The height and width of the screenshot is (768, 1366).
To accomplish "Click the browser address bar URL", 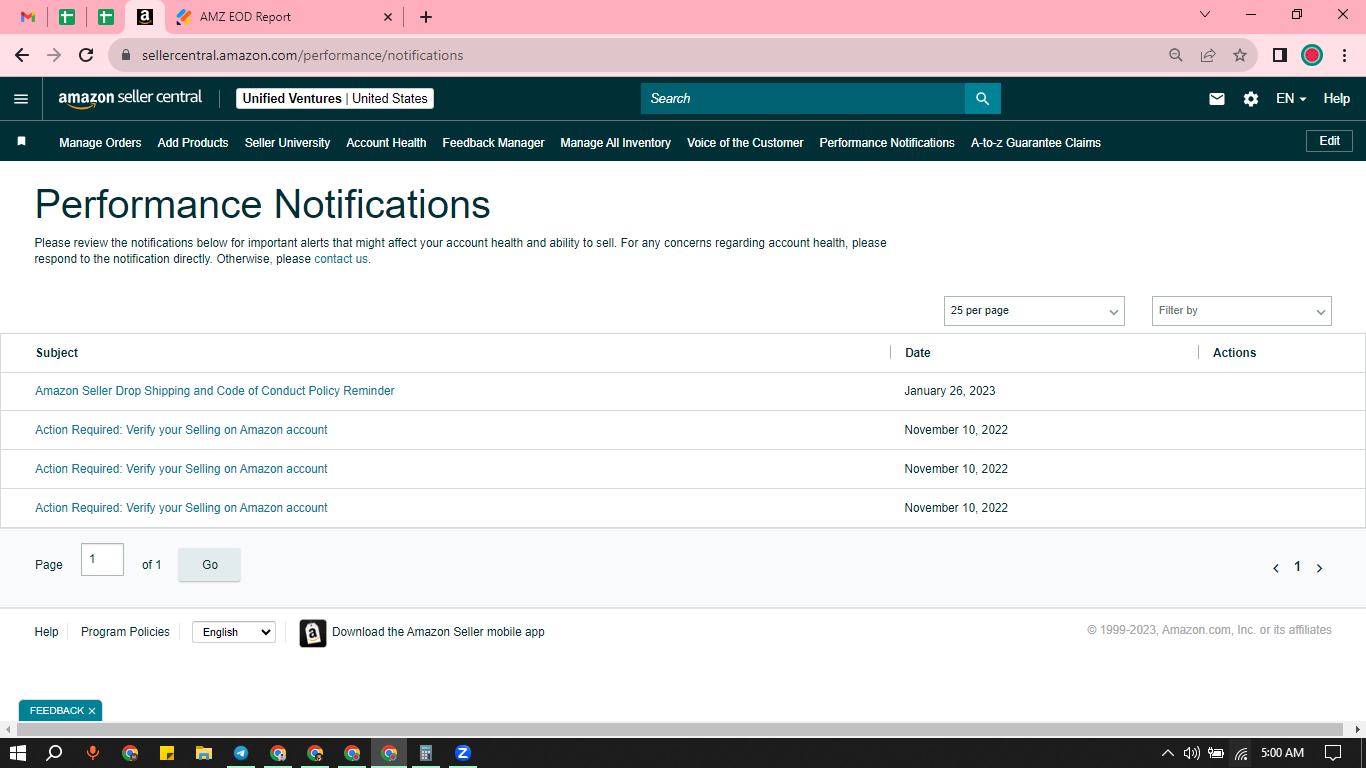I will pyautogui.click(x=302, y=55).
